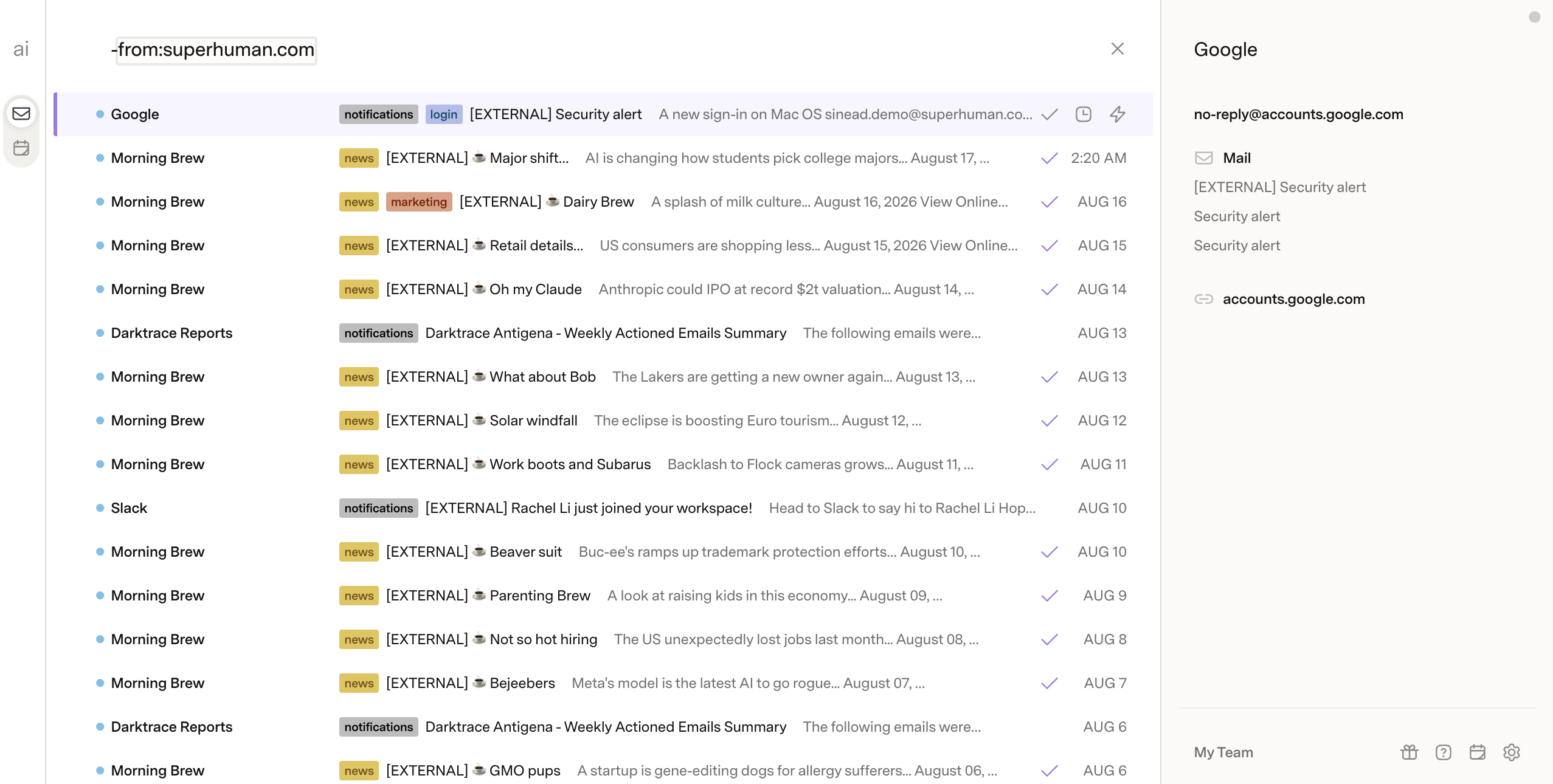Open the Slack 'Rachel Li just joined' email
Screen dimensions: 1553x784
pyautogui.click(x=603, y=508)
